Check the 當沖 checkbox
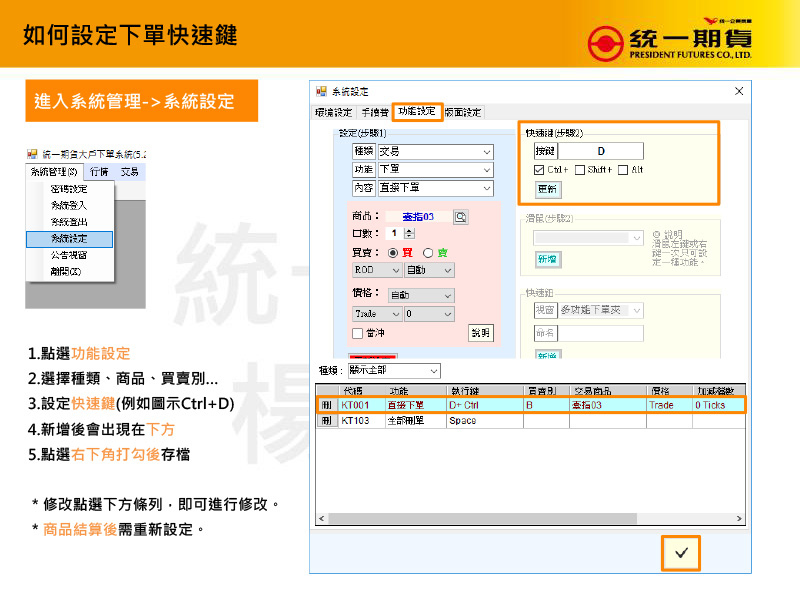This screenshot has width=800, height=598. 358,333
